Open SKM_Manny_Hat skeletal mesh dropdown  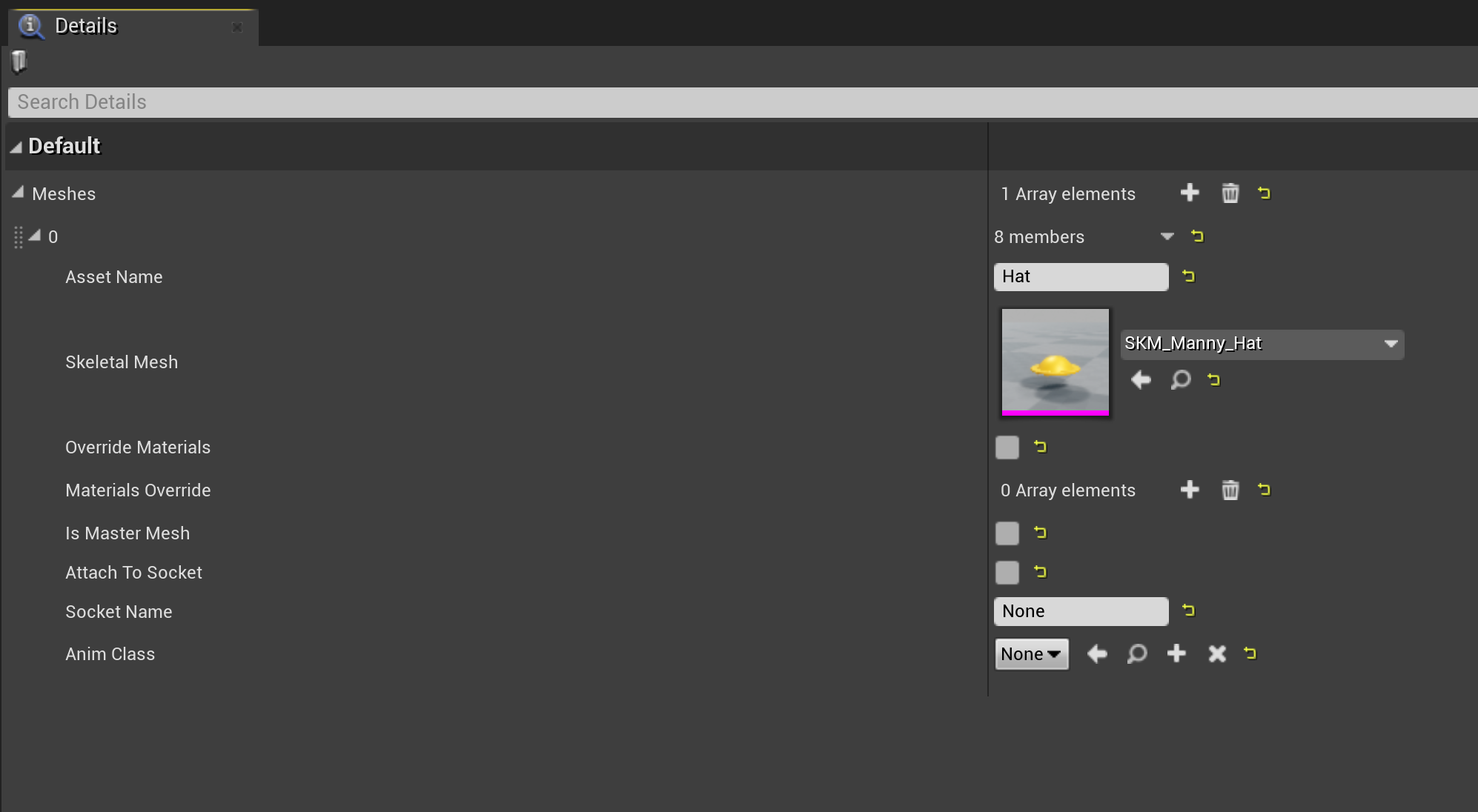[1262, 344]
